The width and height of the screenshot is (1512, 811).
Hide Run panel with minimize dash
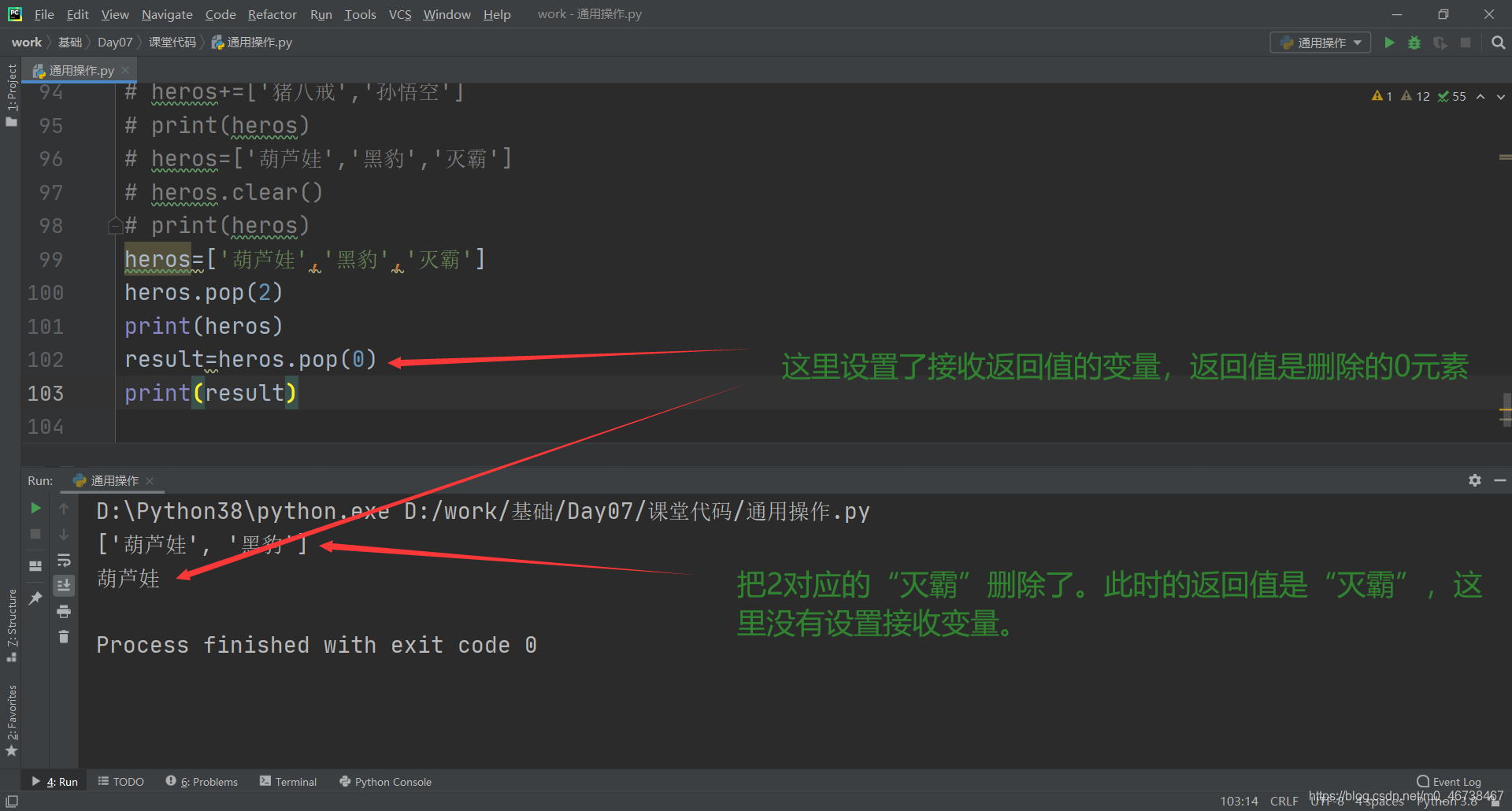pyautogui.click(x=1500, y=480)
